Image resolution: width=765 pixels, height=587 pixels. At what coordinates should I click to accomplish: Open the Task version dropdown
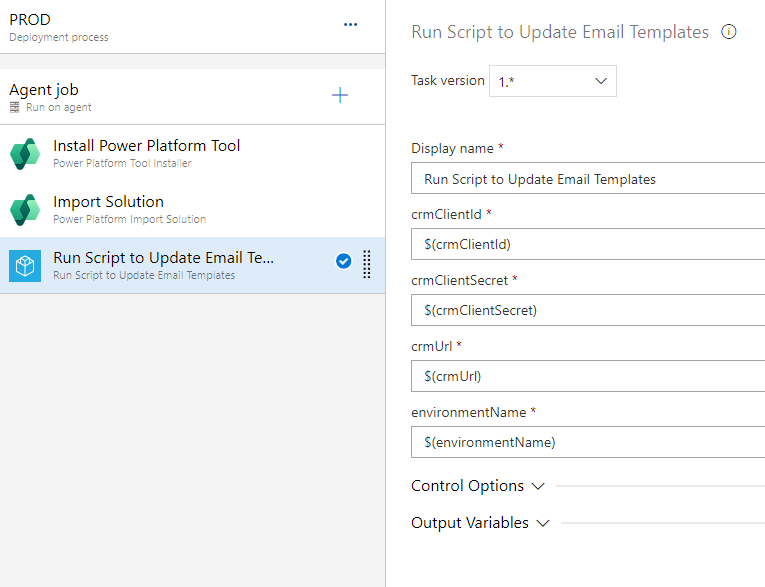pos(552,81)
